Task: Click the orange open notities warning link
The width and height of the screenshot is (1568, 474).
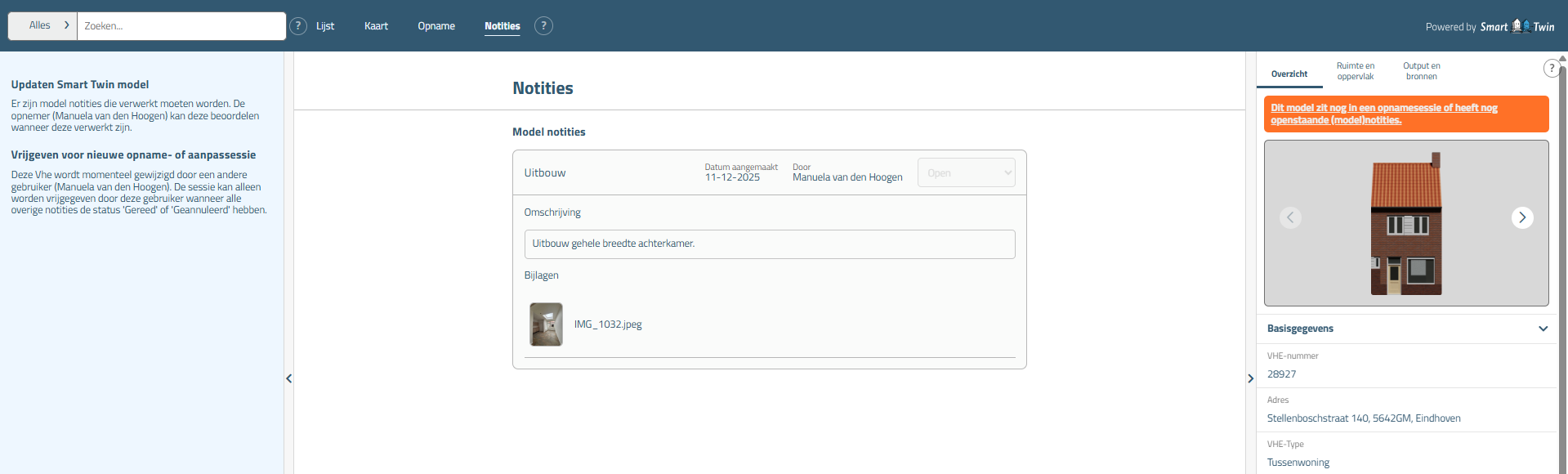Action: tap(1383, 114)
